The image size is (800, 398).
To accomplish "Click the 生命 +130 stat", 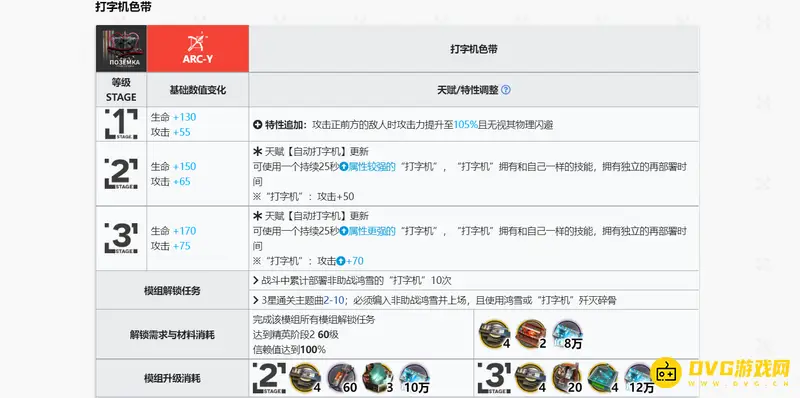I will pyautogui.click(x=173, y=117).
